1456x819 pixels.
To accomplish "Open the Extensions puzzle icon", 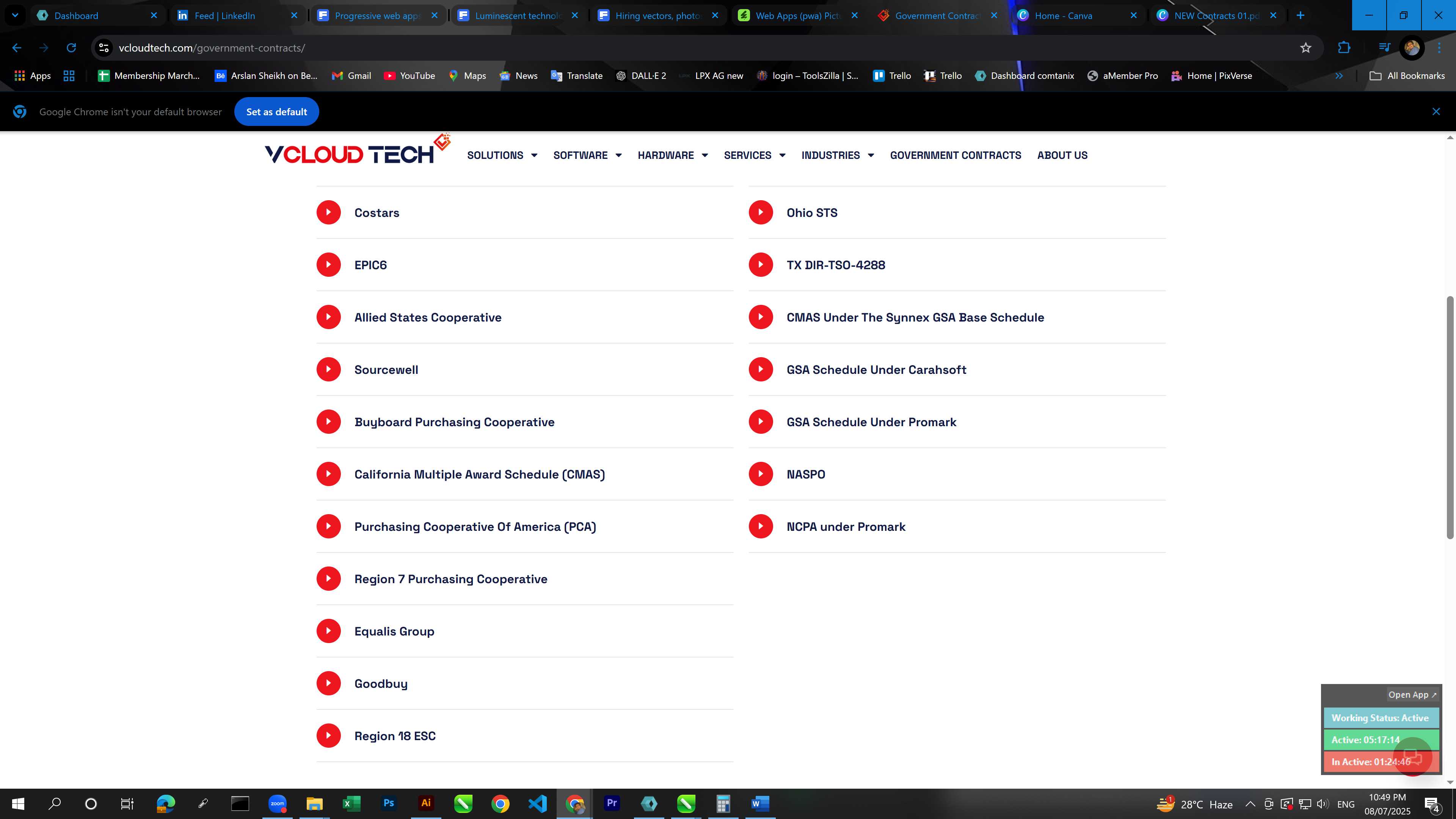I will tap(1344, 48).
